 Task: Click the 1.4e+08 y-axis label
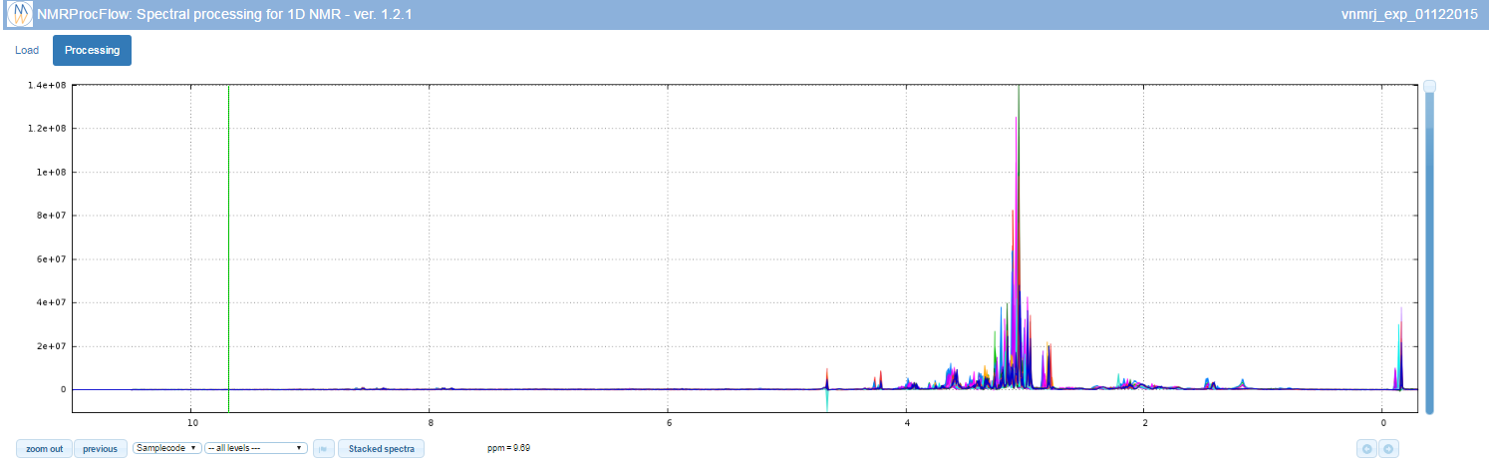(49, 85)
